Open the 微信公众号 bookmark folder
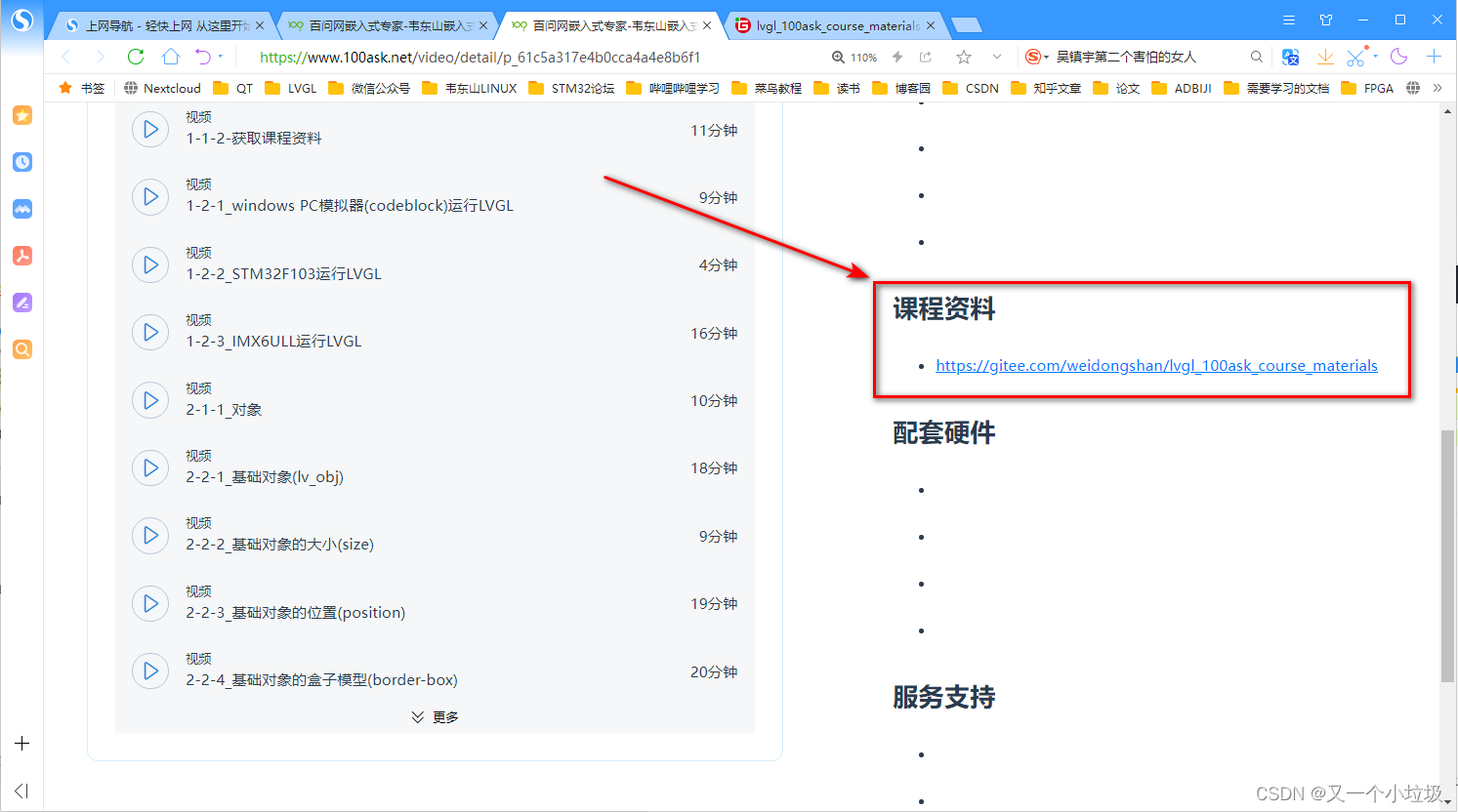The height and width of the screenshot is (812, 1458). pos(369,88)
